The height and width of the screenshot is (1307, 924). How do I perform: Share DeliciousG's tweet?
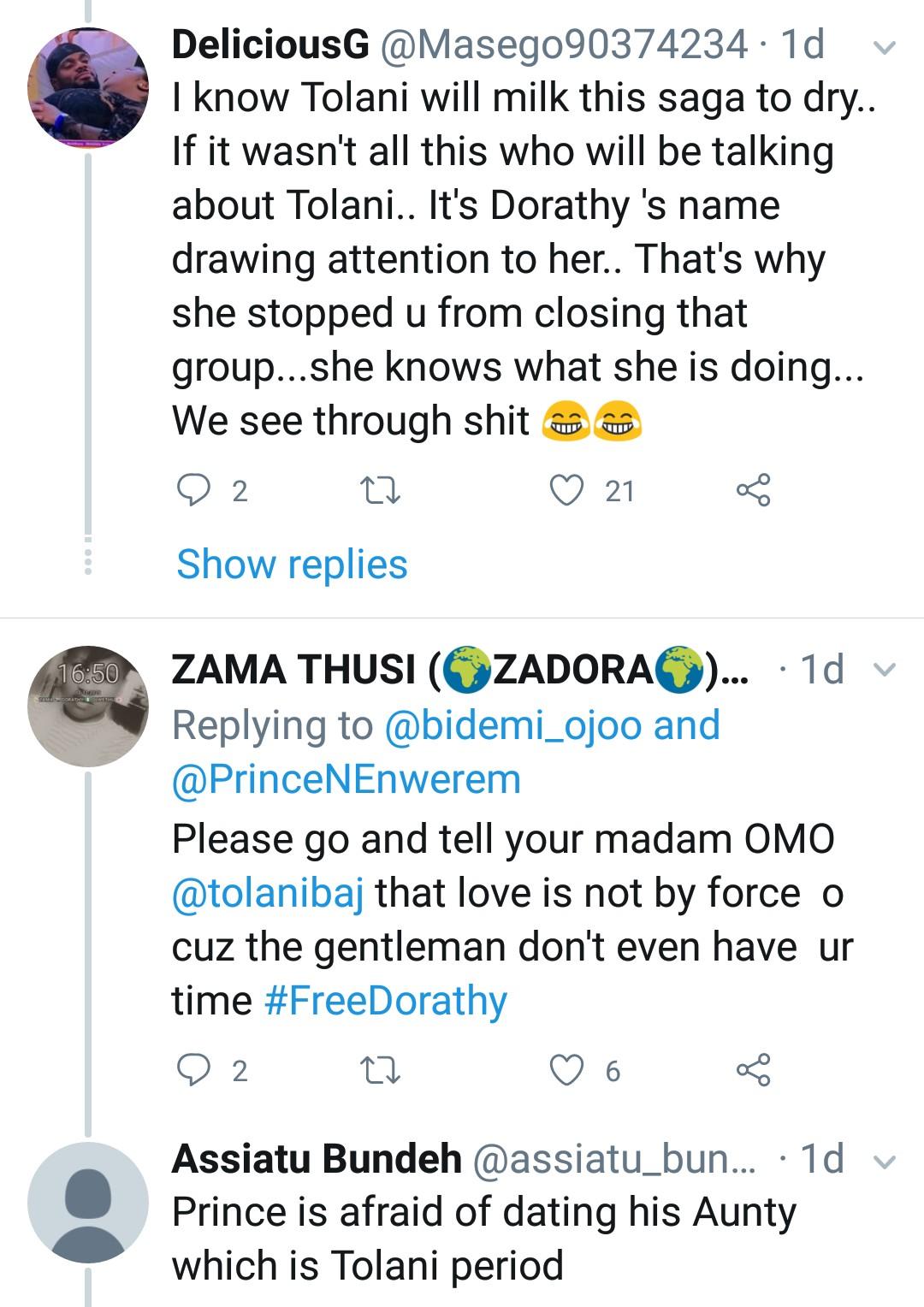(754, 490)
